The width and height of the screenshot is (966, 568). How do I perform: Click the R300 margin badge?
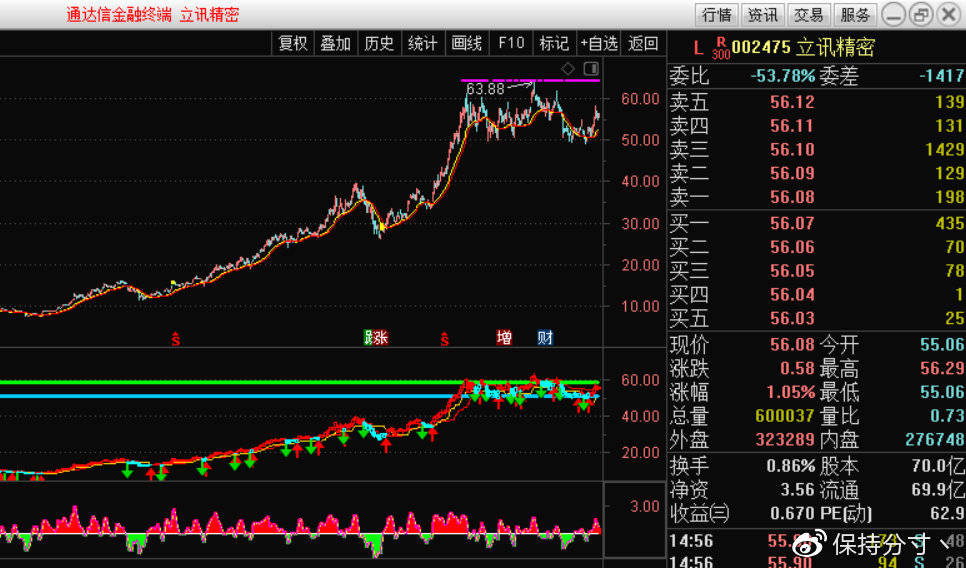coord(721,48)
